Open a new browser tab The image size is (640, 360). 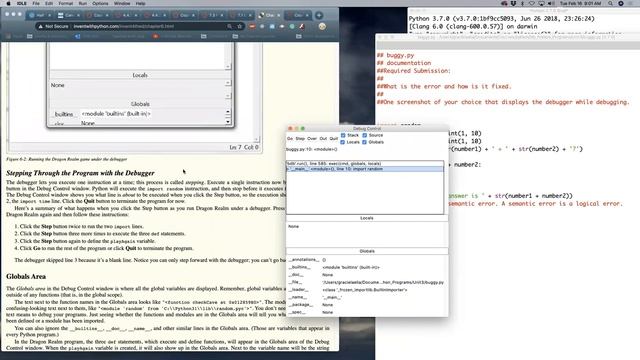[x=319, y=16]
